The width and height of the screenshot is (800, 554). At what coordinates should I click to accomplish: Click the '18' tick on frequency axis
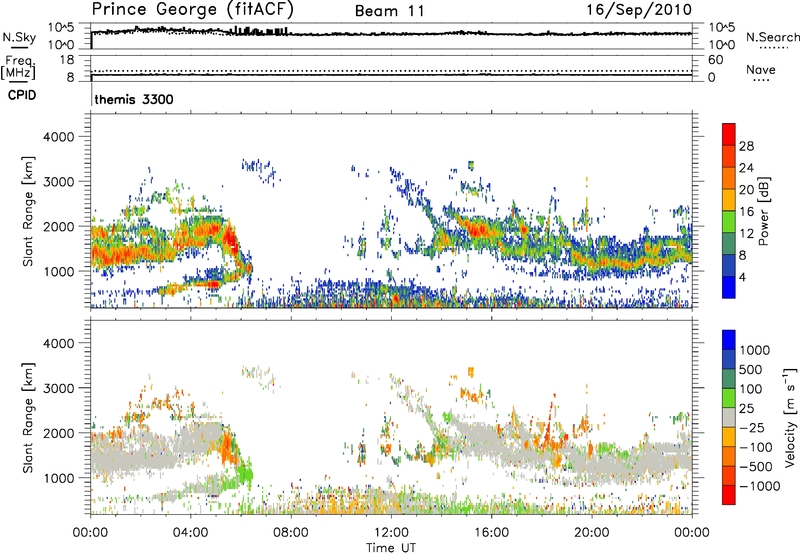point(67,60)
